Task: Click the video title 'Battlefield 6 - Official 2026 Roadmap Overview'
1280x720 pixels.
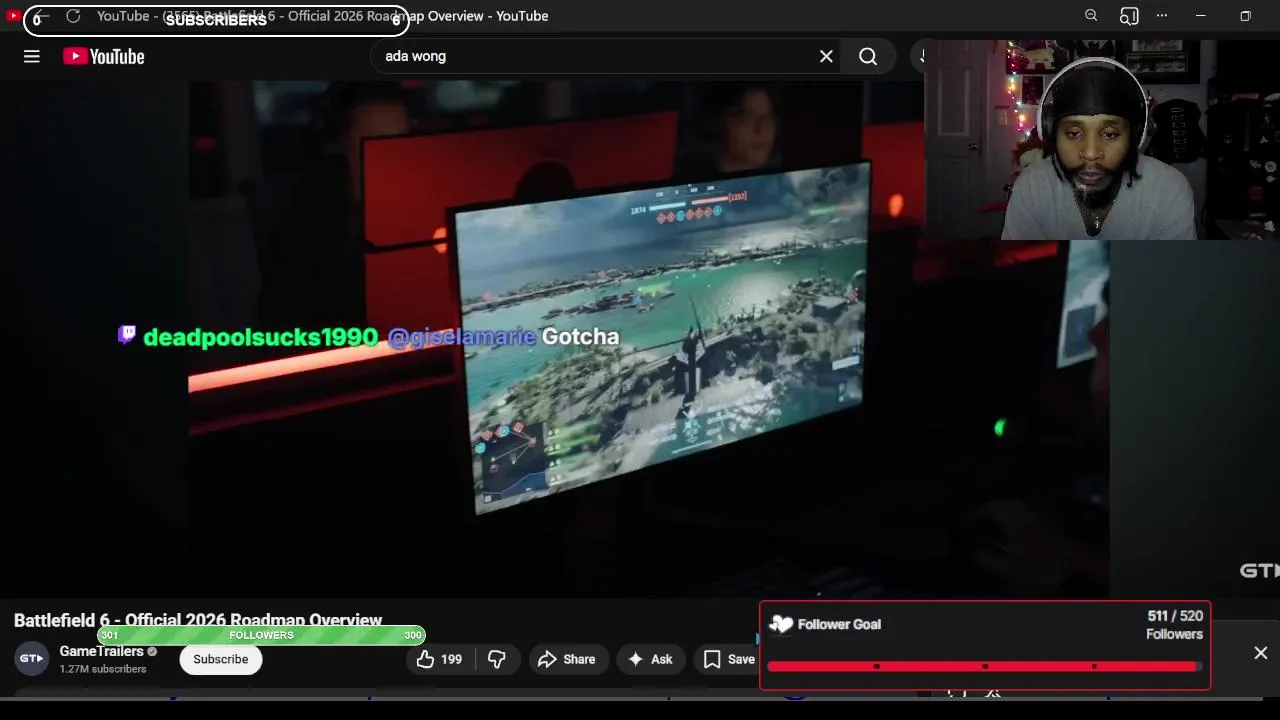Action: pos(198,620)
